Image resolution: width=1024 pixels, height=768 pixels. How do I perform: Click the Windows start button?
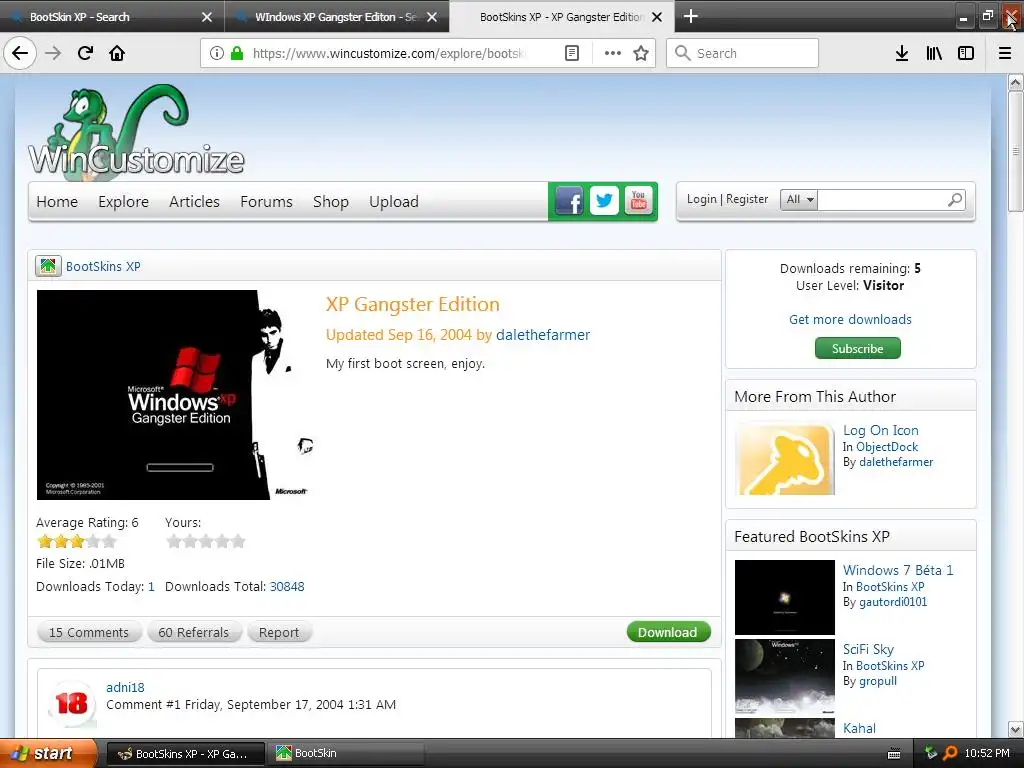point(48,753)
